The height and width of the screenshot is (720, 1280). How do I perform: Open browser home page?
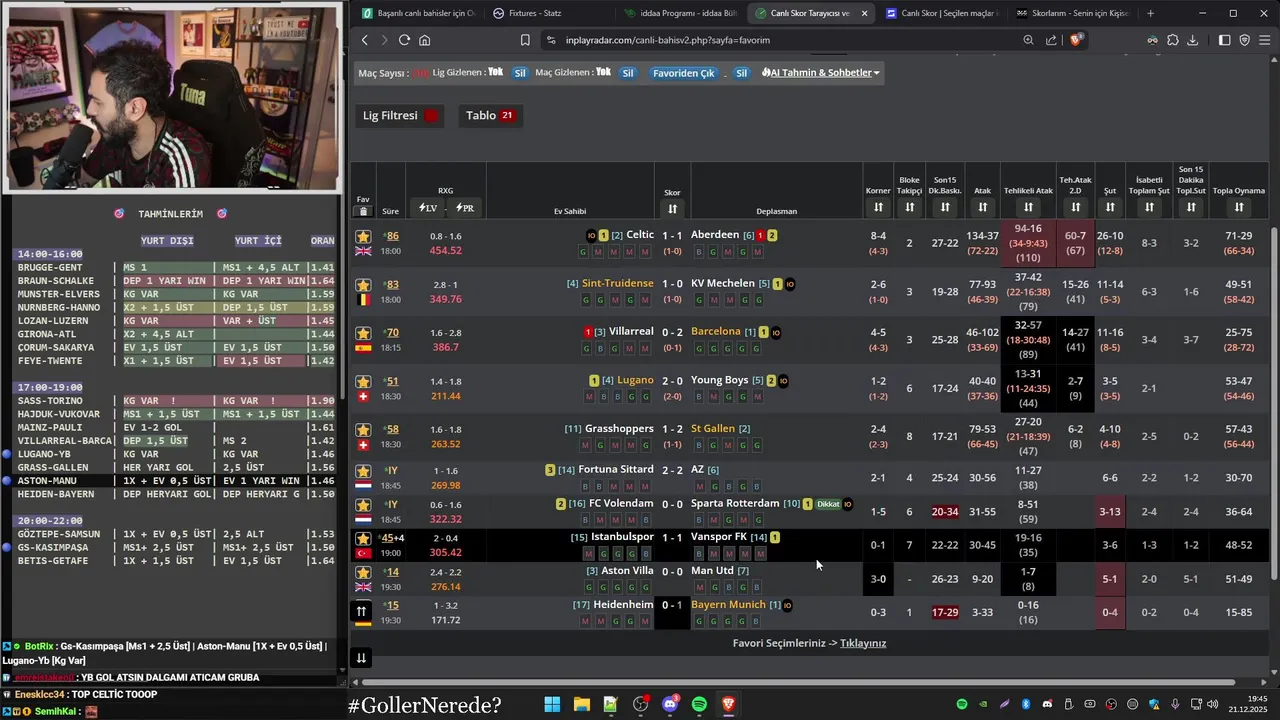point(425,40)
